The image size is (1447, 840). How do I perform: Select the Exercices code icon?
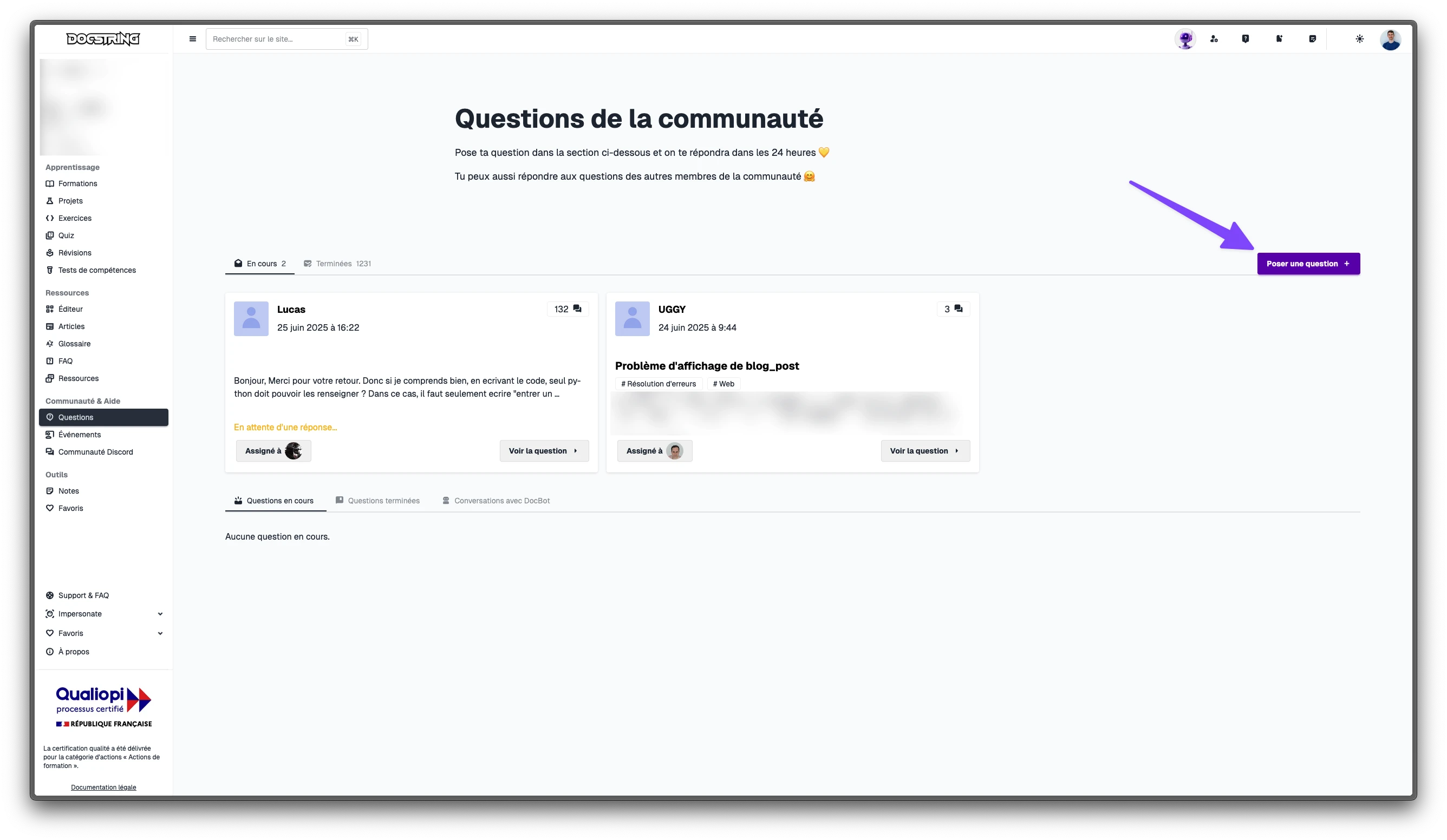(x=50, y=218)
